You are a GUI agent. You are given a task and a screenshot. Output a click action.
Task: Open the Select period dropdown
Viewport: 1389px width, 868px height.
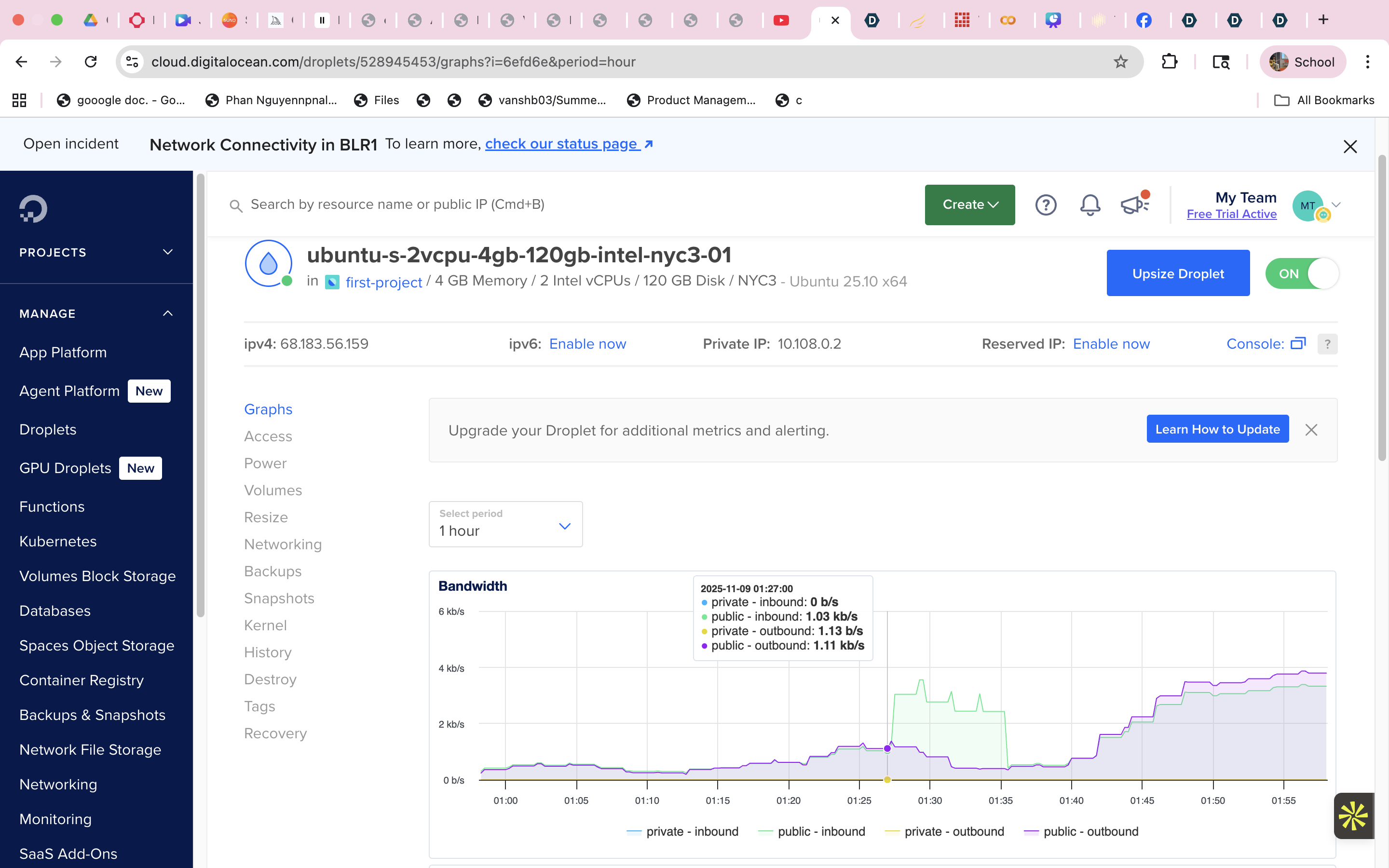coord(505,524)
